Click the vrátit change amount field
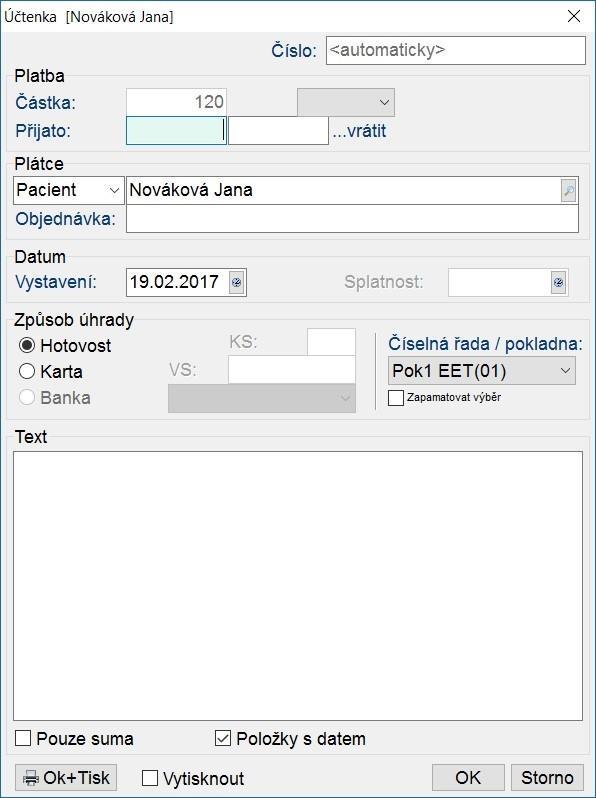 click(278, 131)
